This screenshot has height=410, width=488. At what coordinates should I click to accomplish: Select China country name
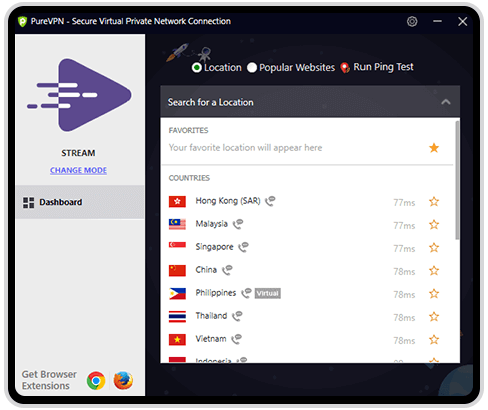[x=206, y=270]
